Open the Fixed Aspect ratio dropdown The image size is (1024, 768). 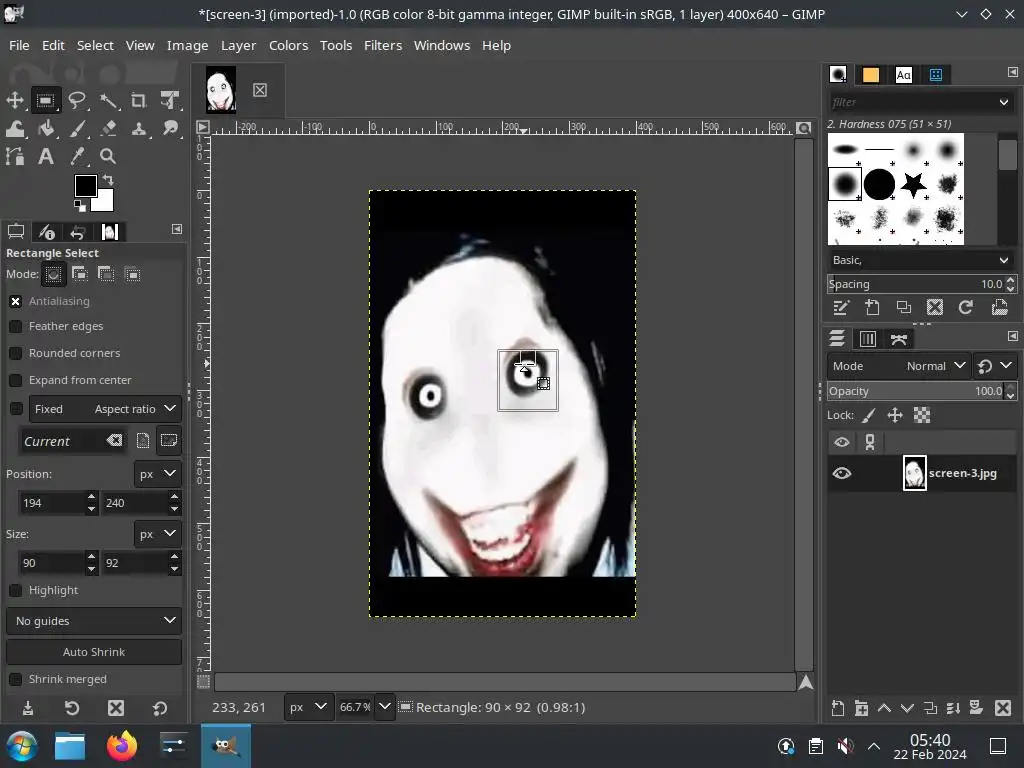click(x=105, y=409)
